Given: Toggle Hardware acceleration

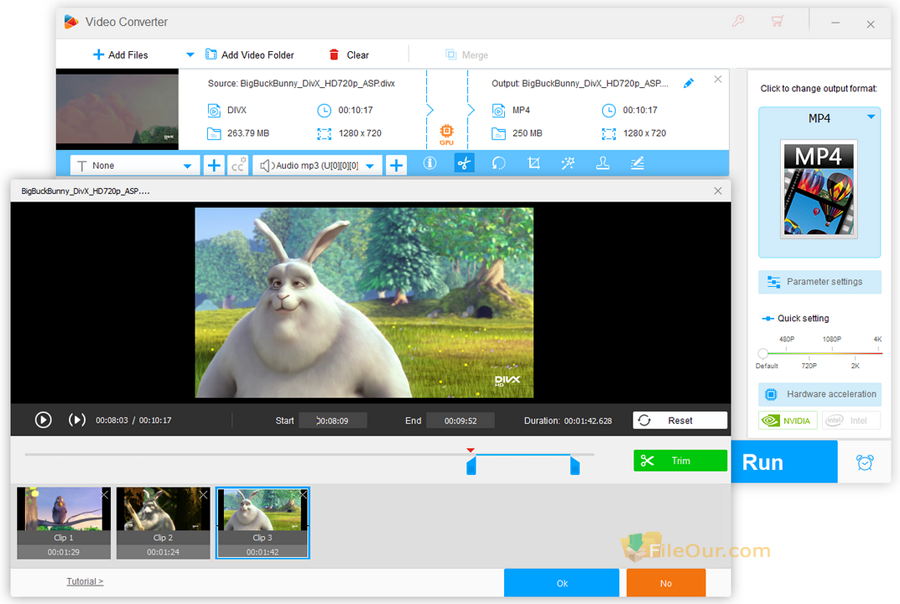Looking at the screenshot, I should coord(820,394).
